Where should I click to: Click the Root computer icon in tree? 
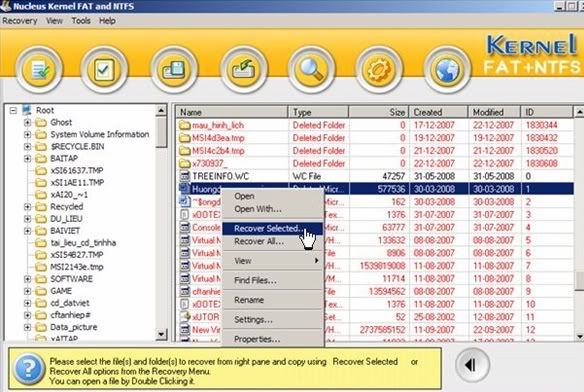(x=27, y=110)
